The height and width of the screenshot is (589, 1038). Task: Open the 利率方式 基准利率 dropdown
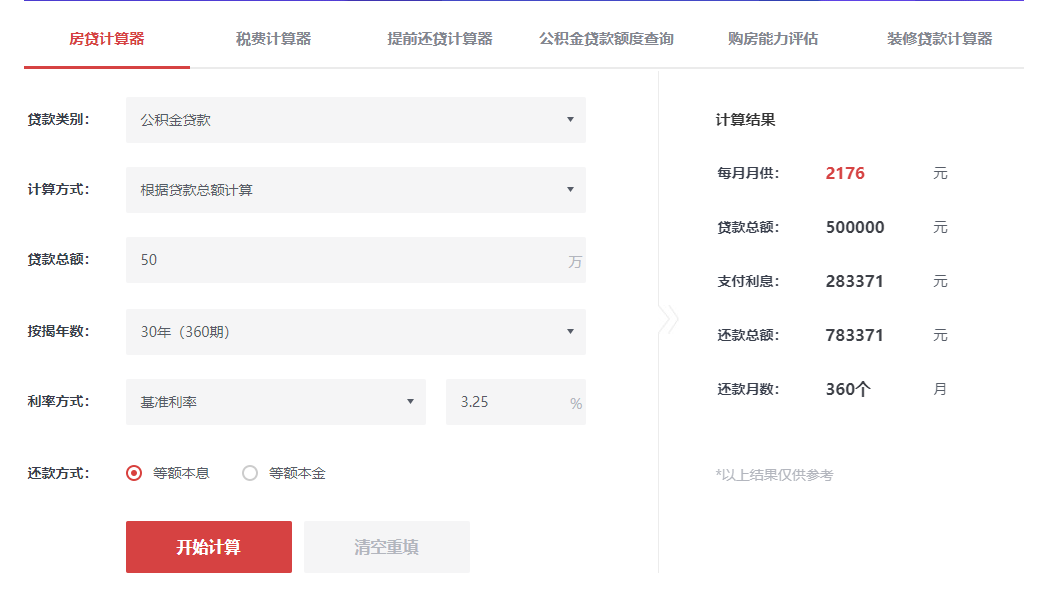coord(275,402)
